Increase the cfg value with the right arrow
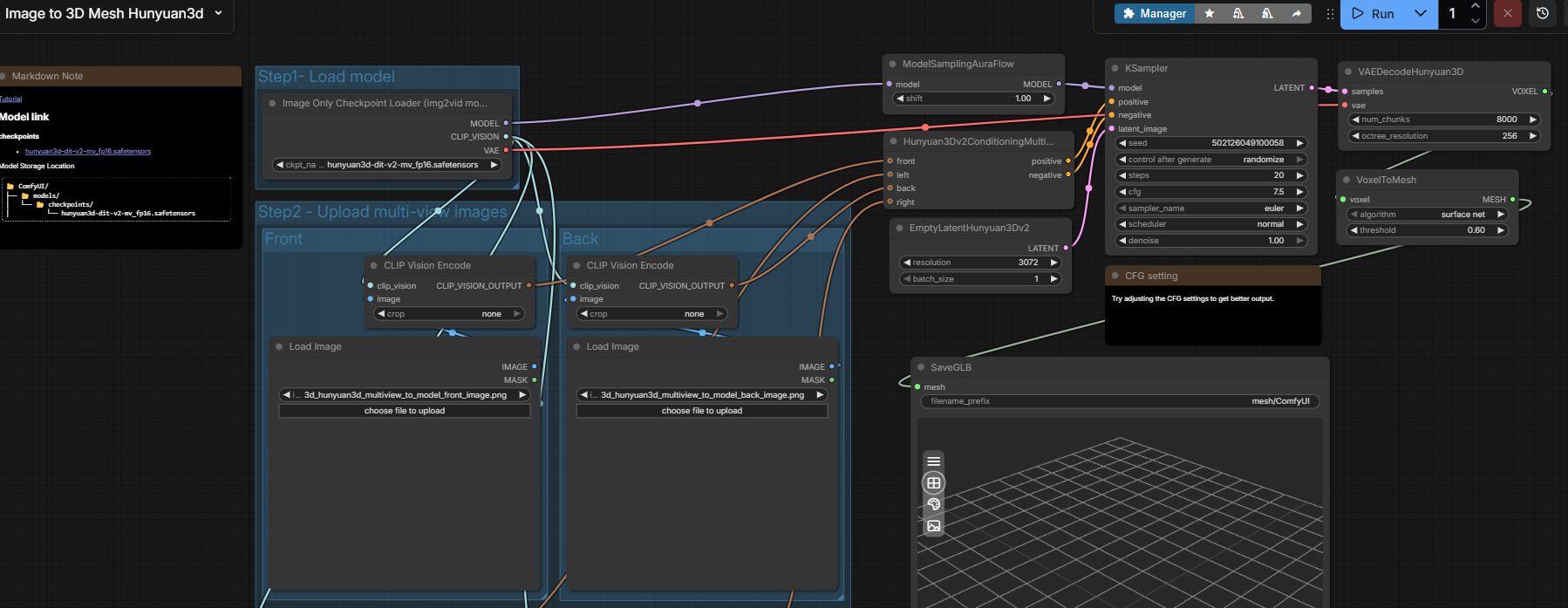Viewport: 1568px width, 608px height. [x=1299, y=192]
